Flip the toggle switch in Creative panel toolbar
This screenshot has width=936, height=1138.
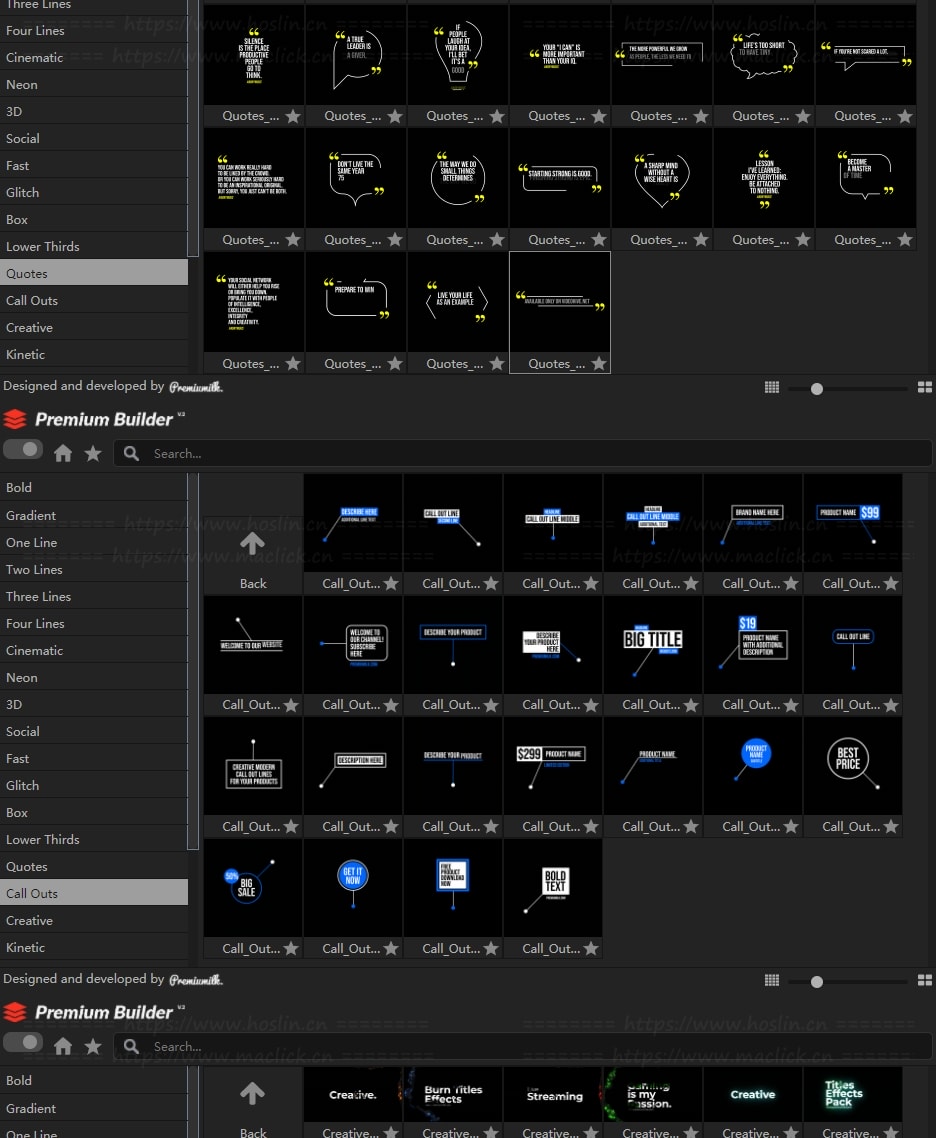22,1043
